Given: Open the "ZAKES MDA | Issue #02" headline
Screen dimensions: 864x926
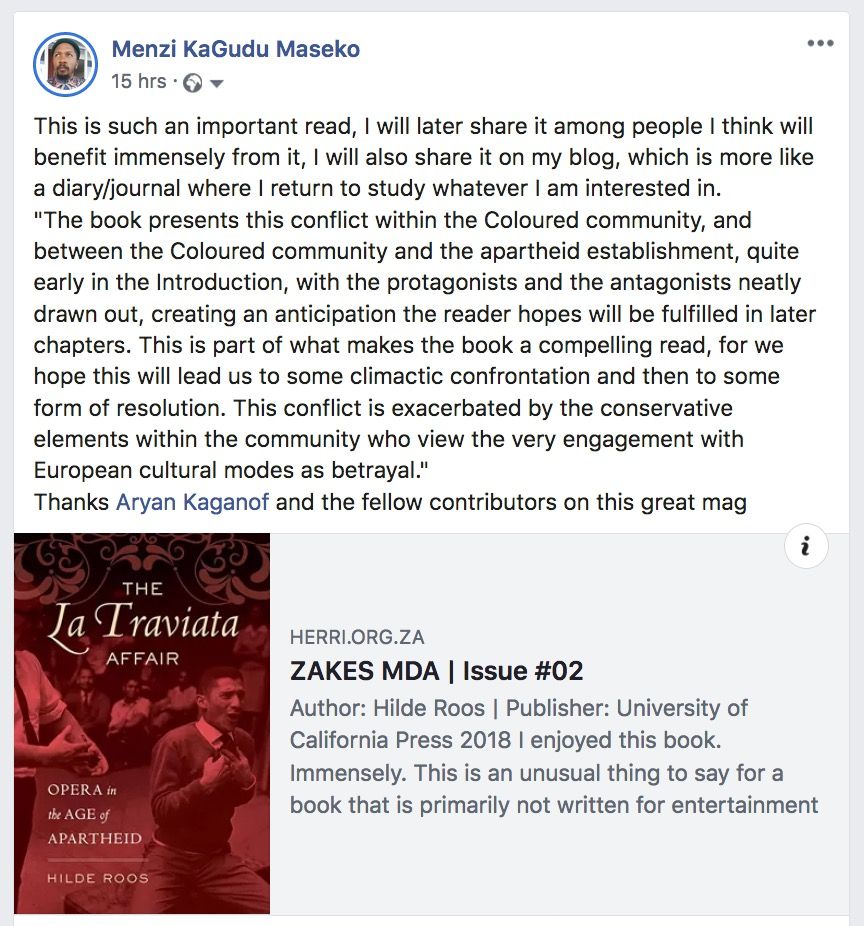Looking at the screenshot, I should 436,671.
